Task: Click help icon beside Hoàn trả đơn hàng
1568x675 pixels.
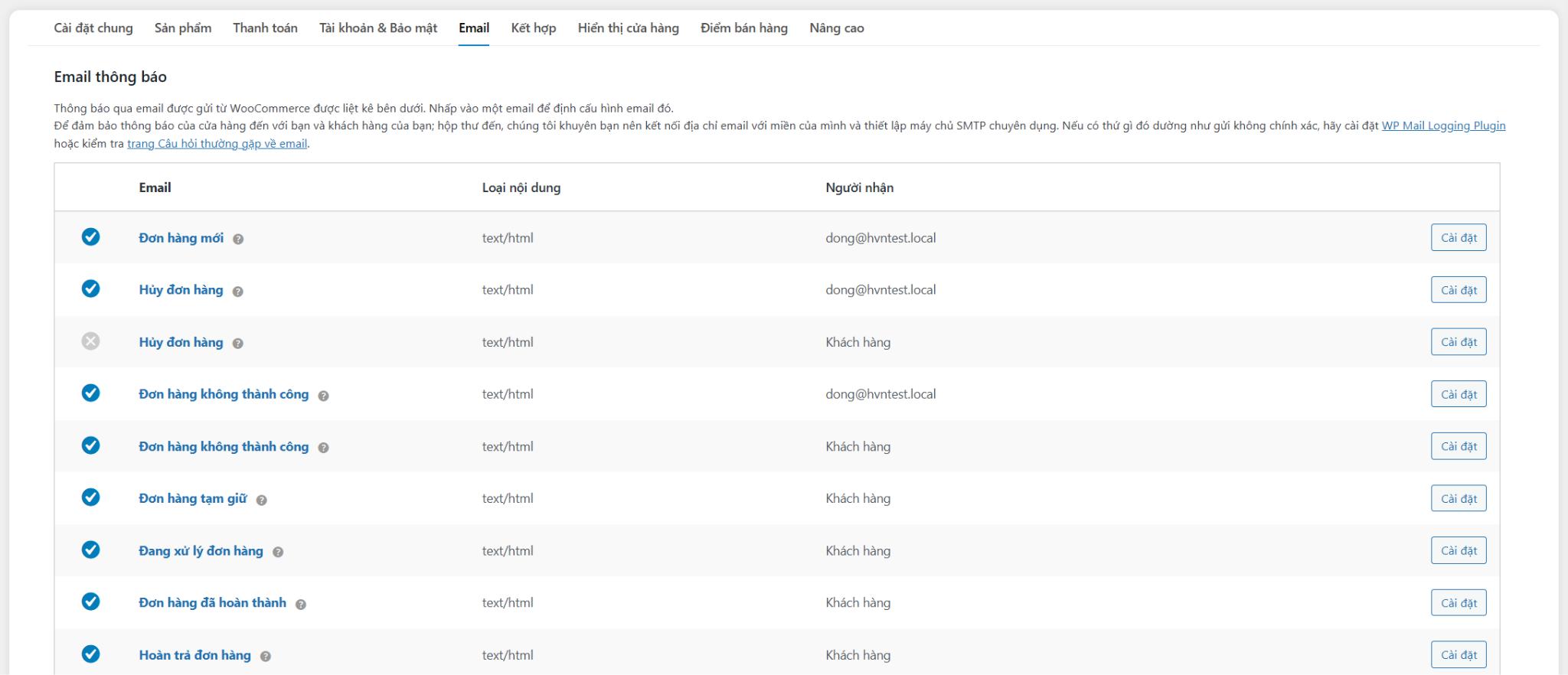Action: coord(266,656)
